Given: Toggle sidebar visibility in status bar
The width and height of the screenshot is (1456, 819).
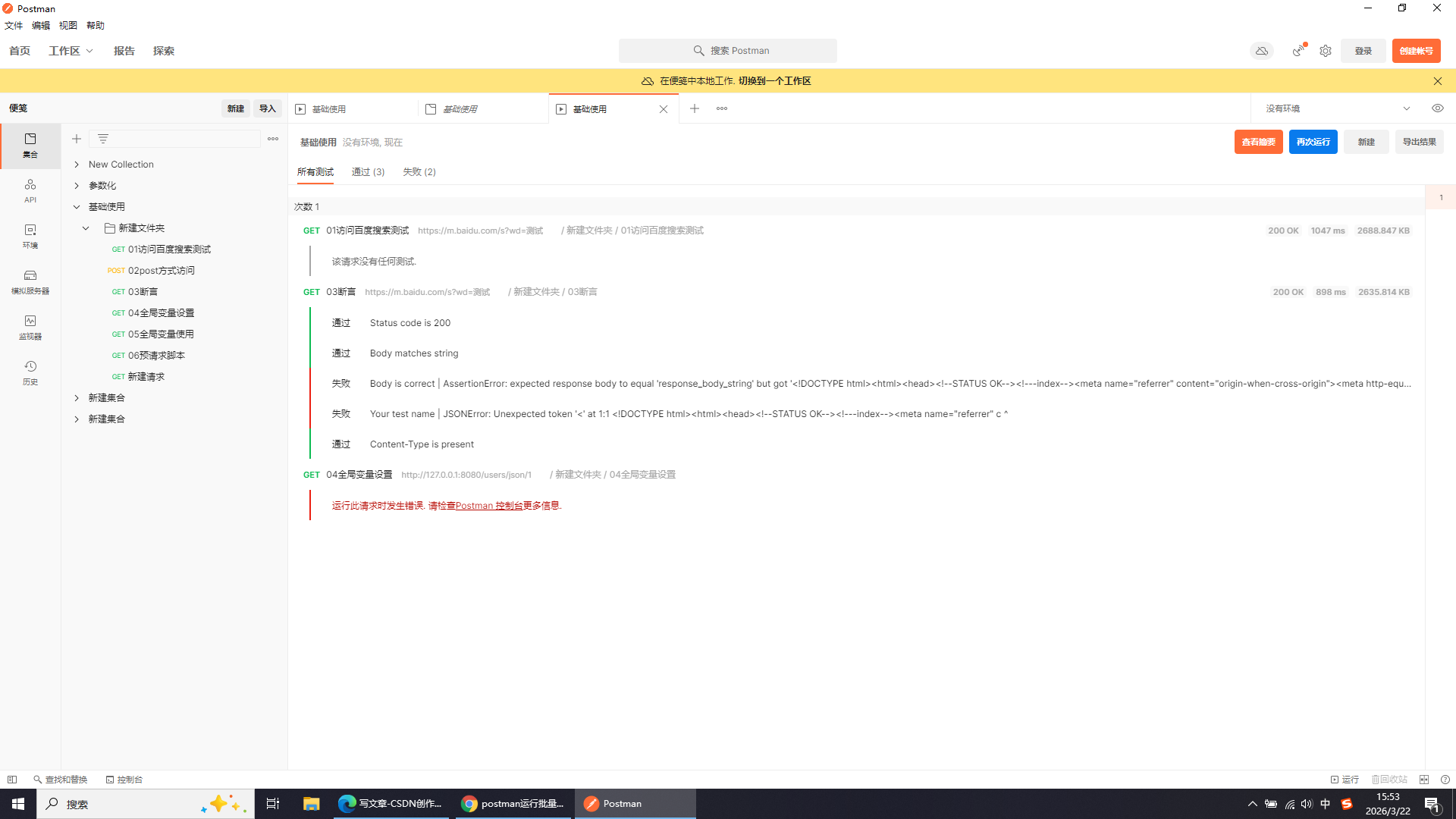Looking at the screenshot, I should pos(12,780).
